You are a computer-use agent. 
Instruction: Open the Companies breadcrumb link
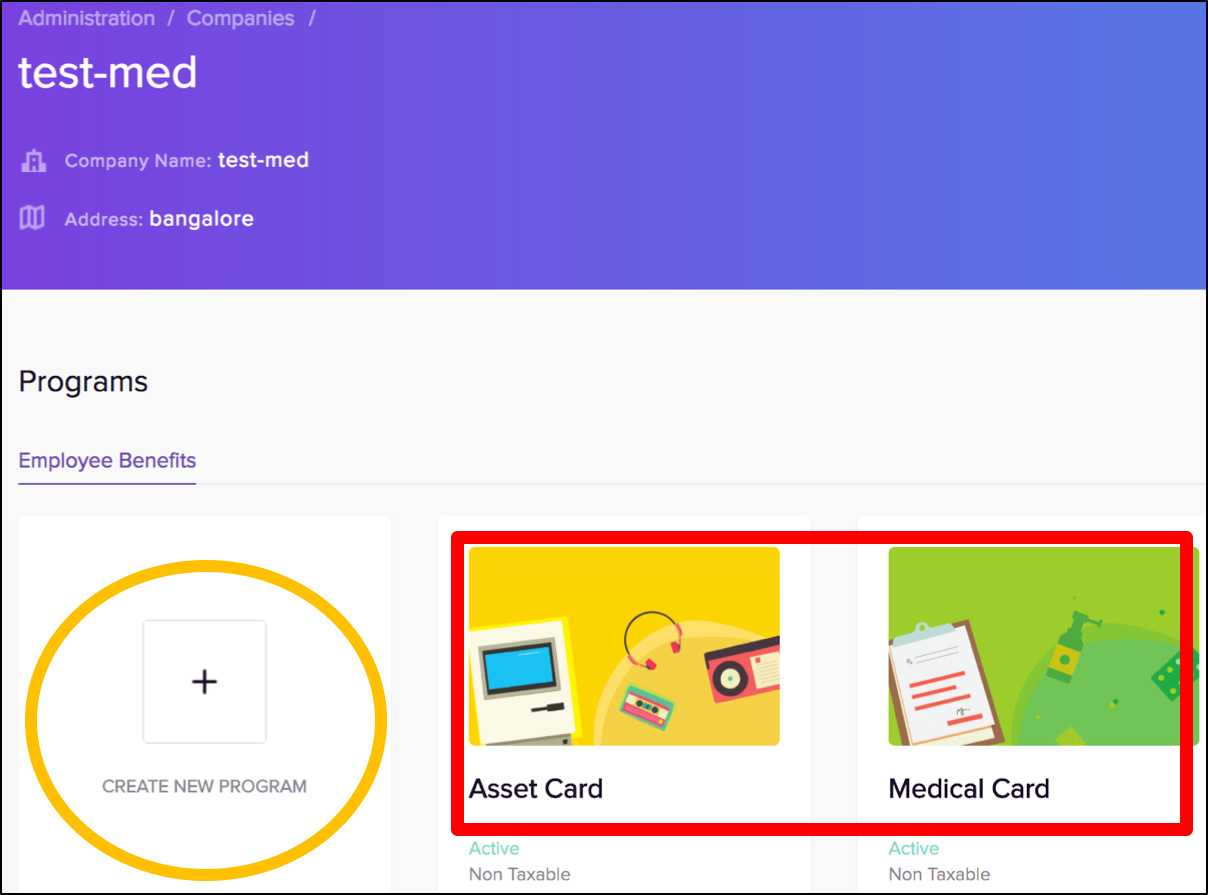241,19
